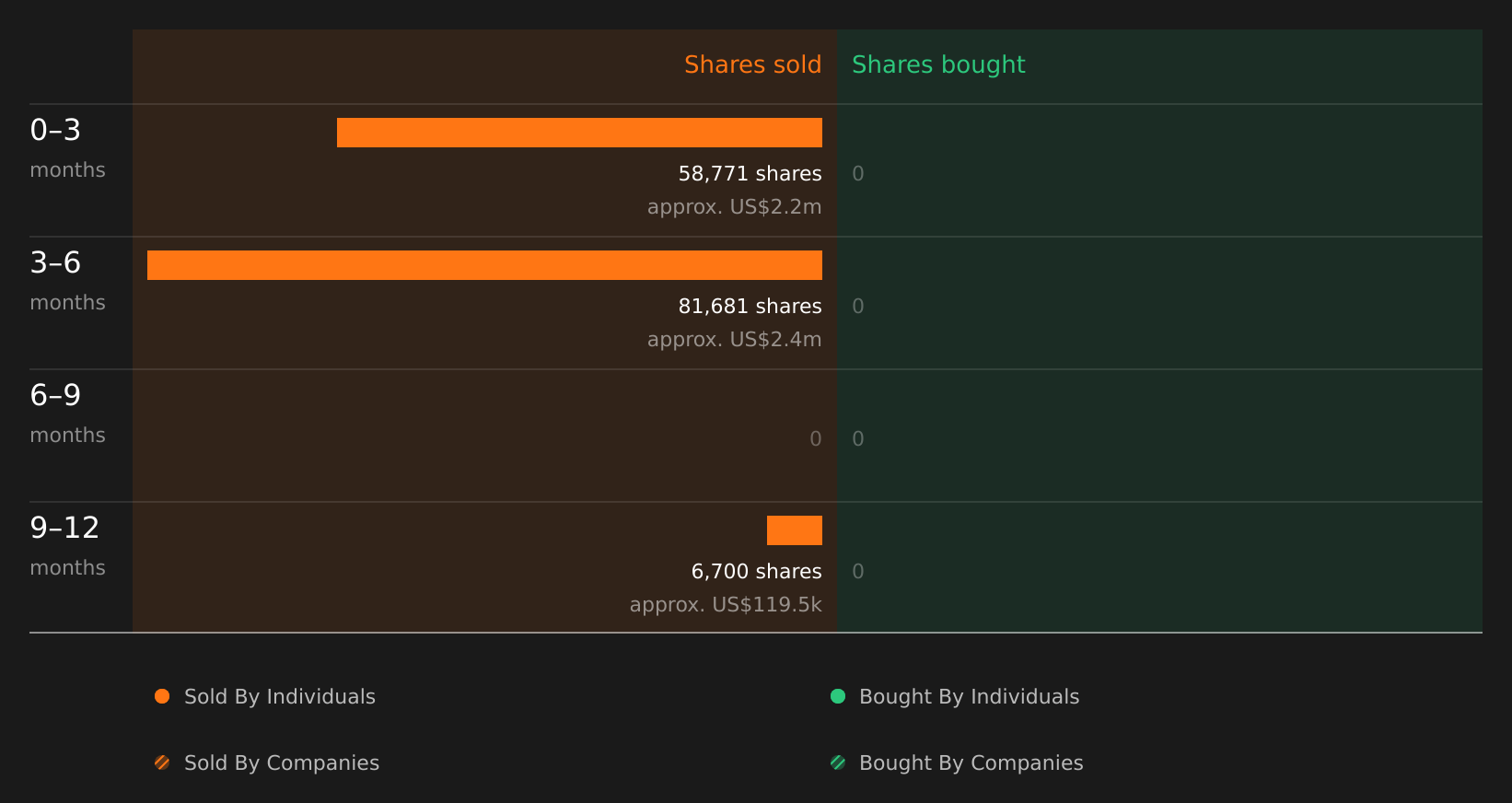Click the 81,681 shares value

point(750,307)
